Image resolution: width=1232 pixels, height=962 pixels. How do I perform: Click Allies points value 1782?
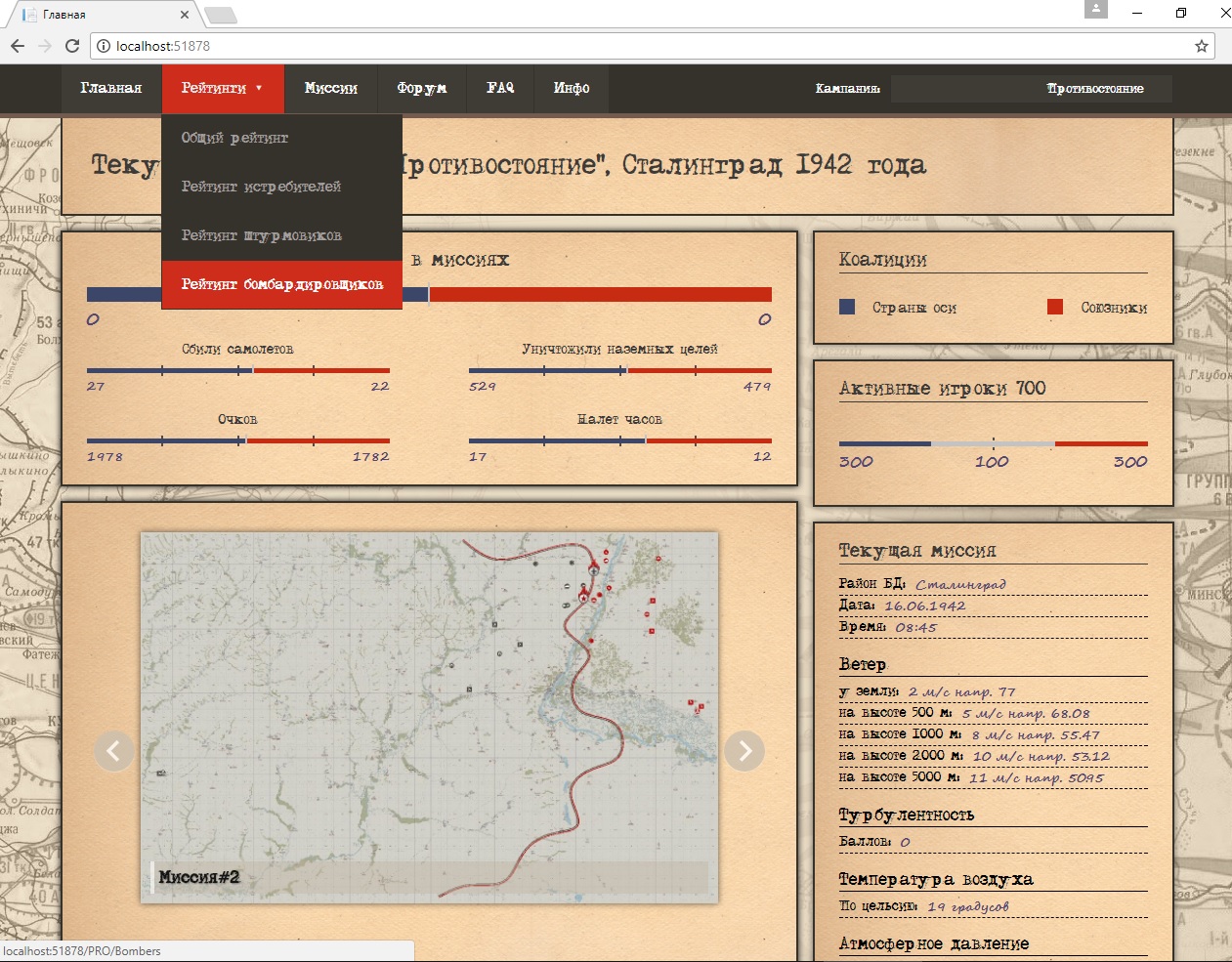[x=371, y=456]
